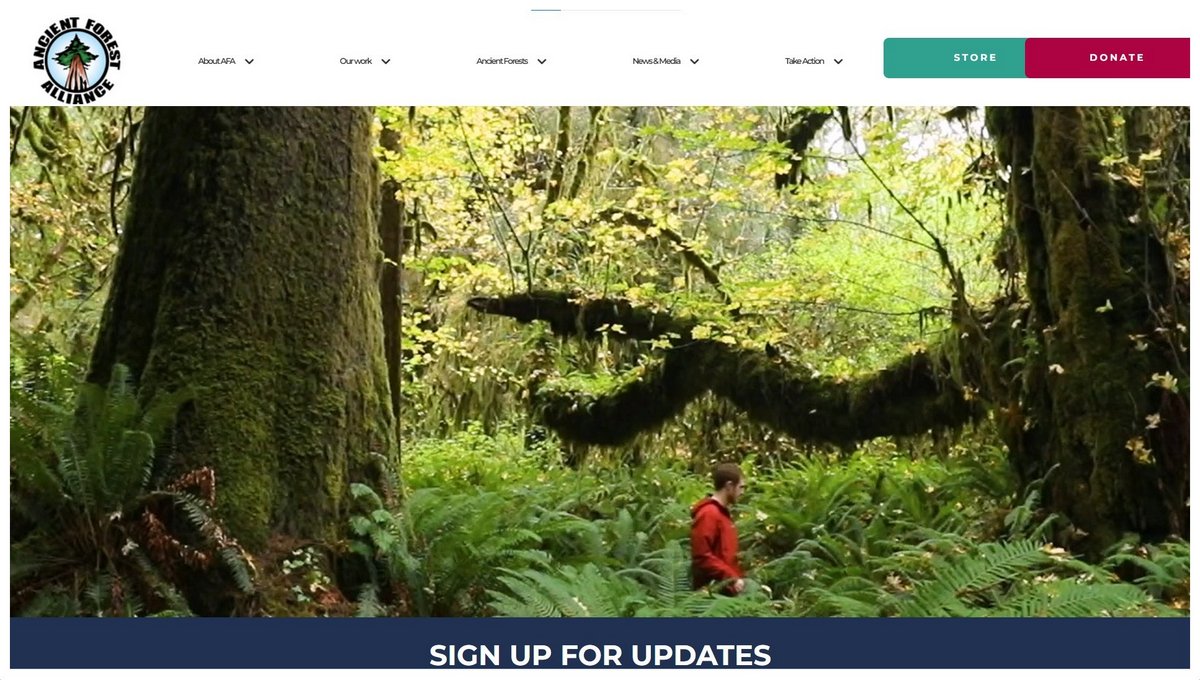Click the hiker in the red hoodie

pos(718,528)
